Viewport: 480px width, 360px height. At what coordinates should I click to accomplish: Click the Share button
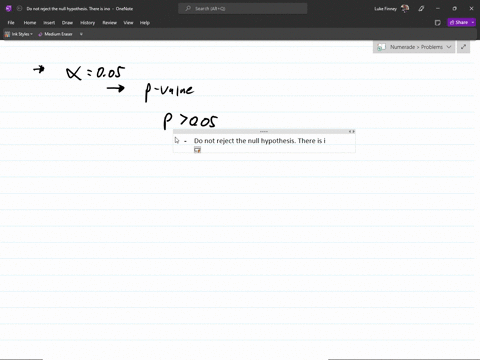459,22
